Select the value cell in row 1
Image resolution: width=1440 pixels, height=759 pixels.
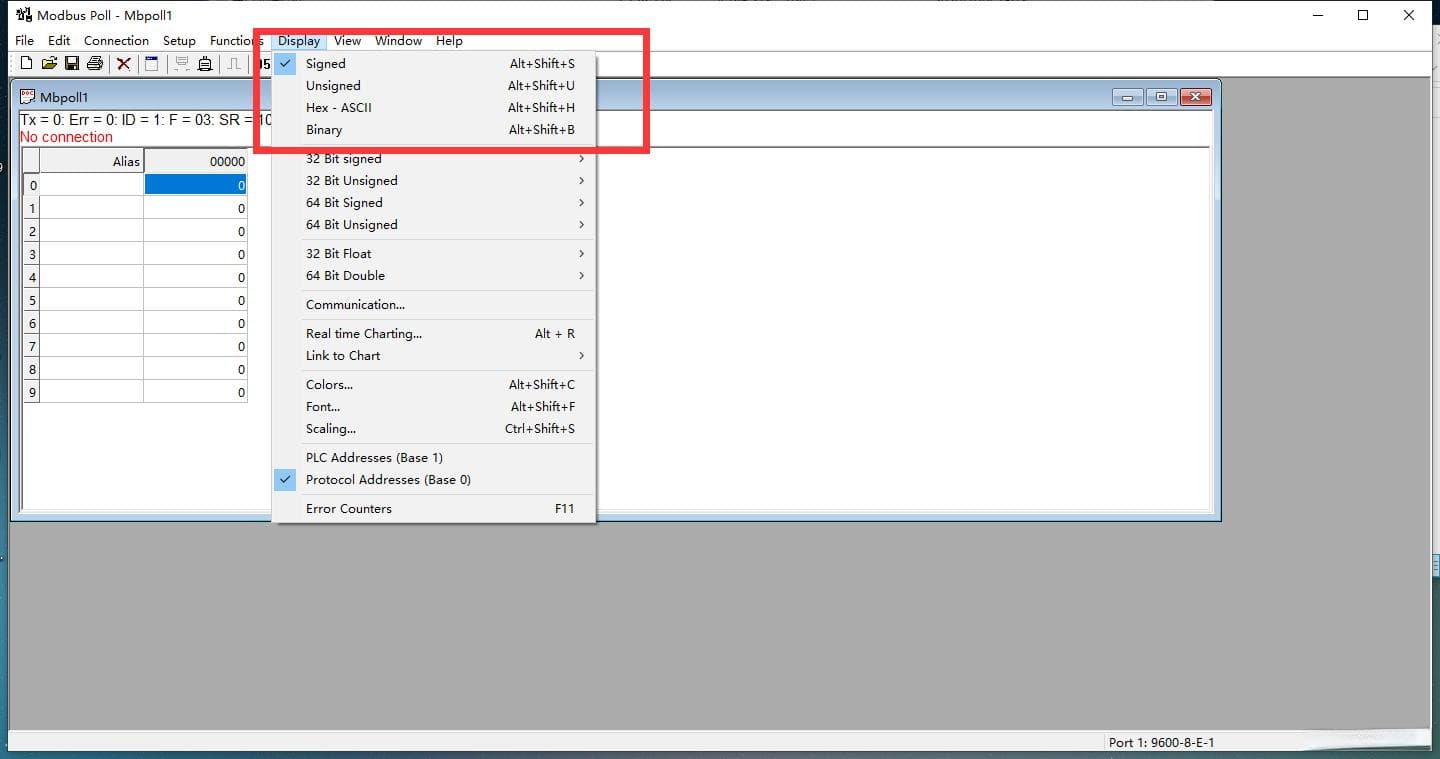pos(195,208)
